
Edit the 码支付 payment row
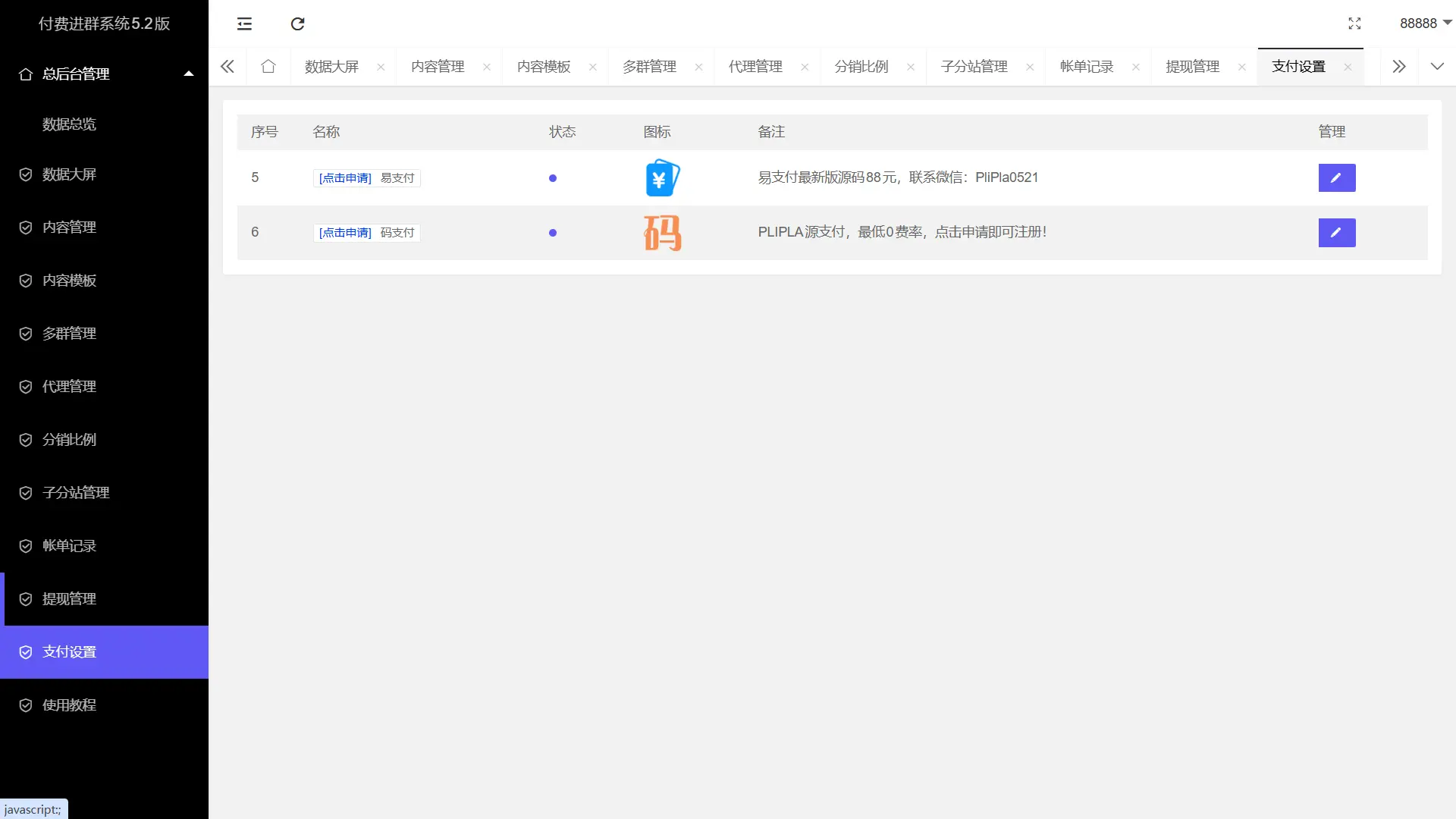pos(1336,233)
